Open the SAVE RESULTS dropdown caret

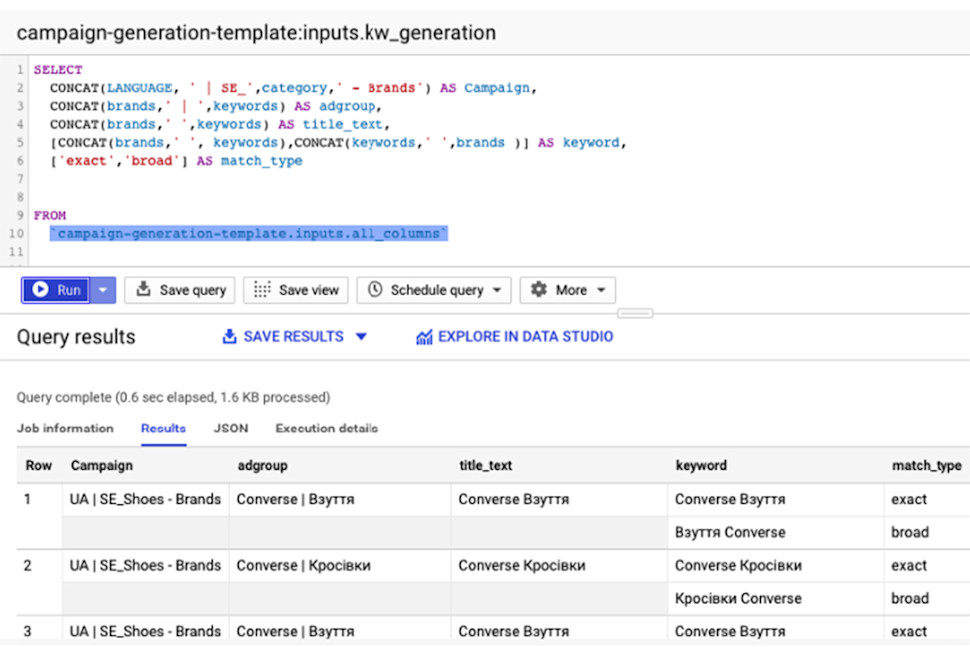pyautogui.click(x=361, y=337)
